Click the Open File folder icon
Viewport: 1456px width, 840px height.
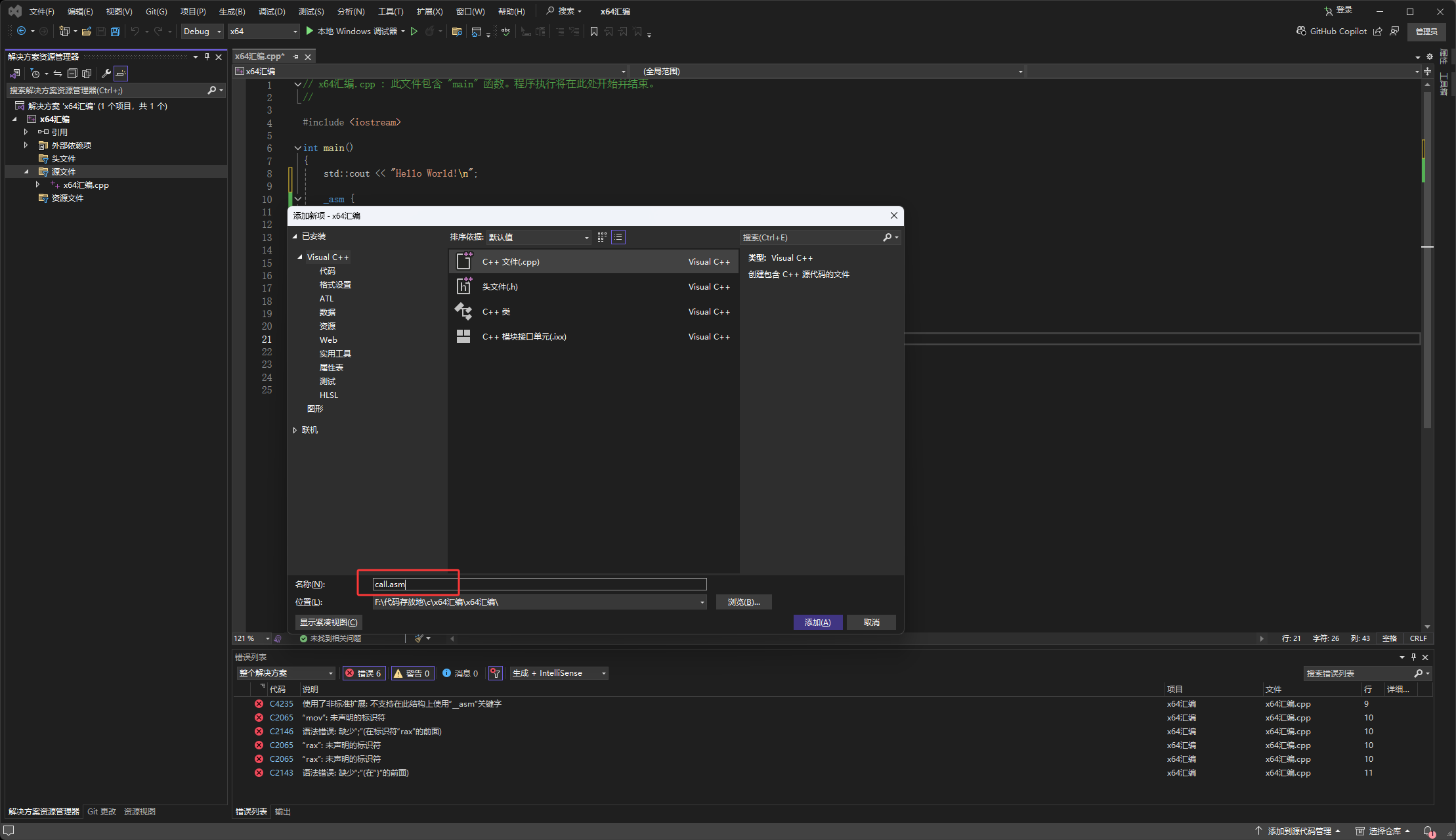[86, 32]
